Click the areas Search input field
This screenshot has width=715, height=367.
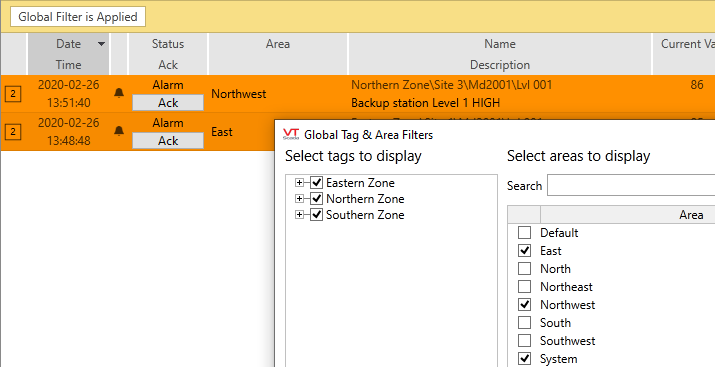point(631,185)
